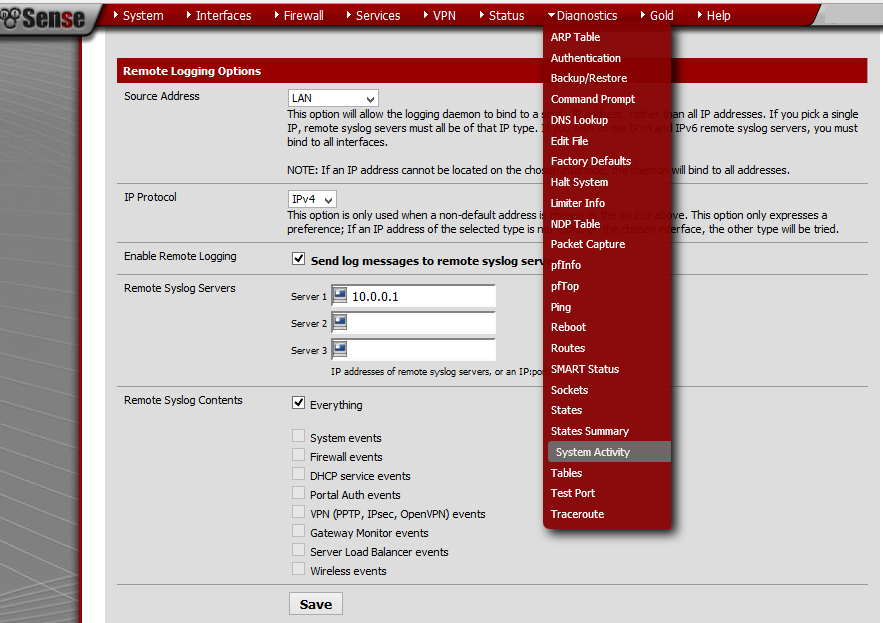Viewport: 883px width, 623px height.
Task: Click the alias icon in Server 1 field
Action: tap(340, 295)
